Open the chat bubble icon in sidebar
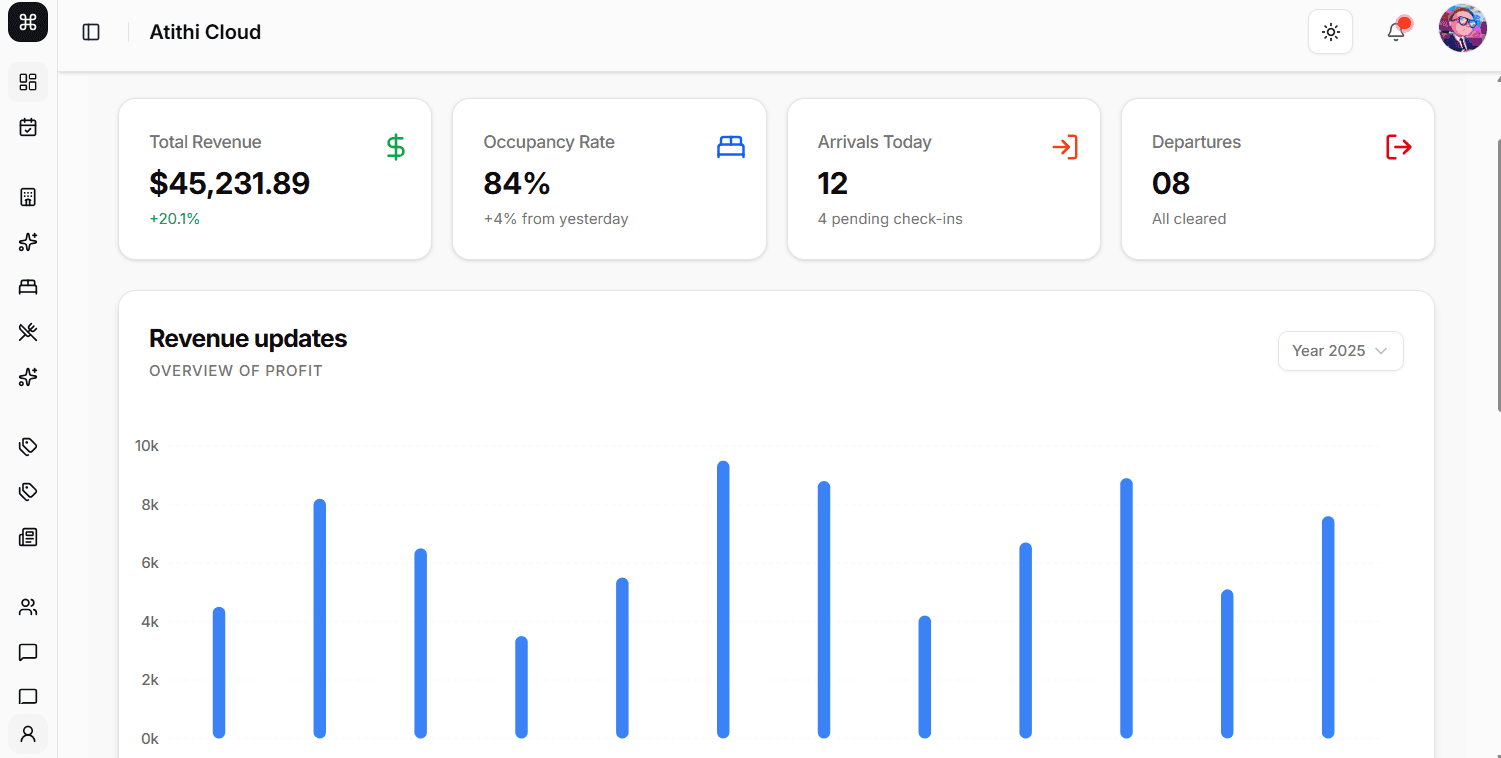 click(x=28, y=652)
